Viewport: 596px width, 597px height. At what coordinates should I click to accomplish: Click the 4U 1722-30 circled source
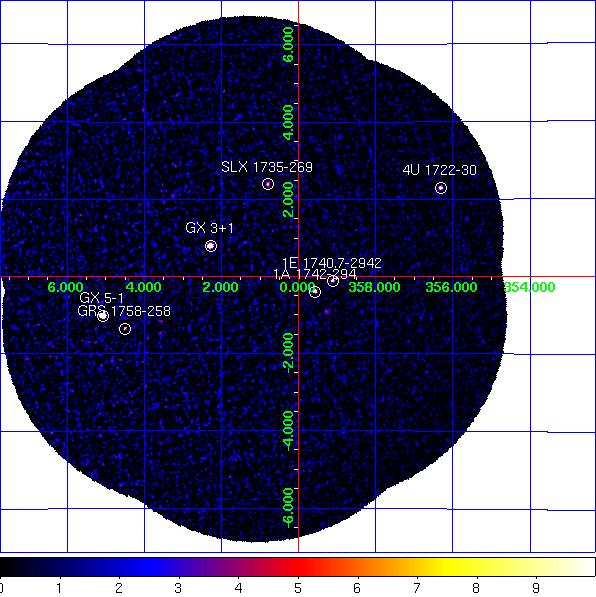(x=441, y=188)
